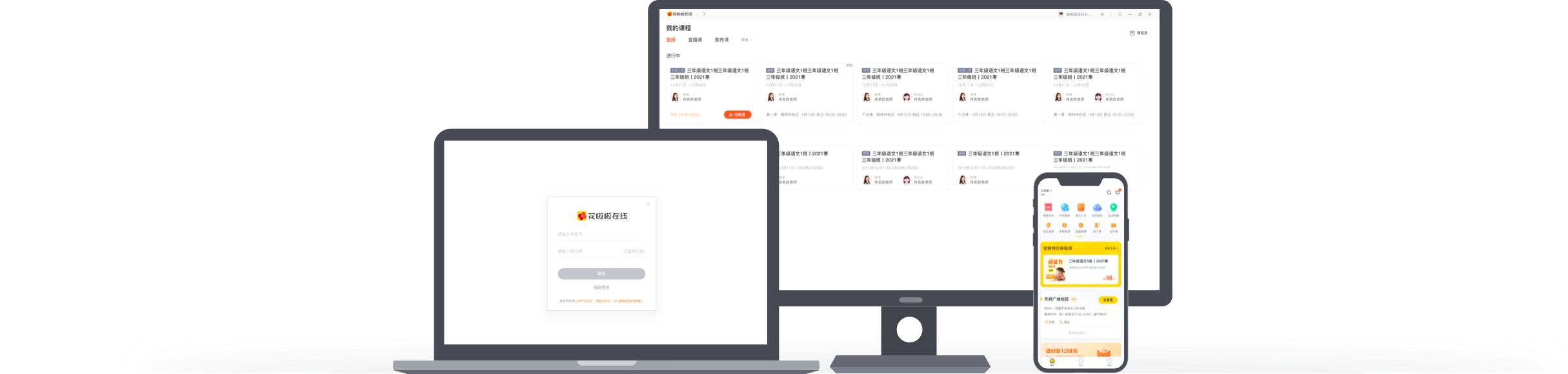Click 获取验证码 to get a code
This screenshot has height=374, width=1568.
633,251
